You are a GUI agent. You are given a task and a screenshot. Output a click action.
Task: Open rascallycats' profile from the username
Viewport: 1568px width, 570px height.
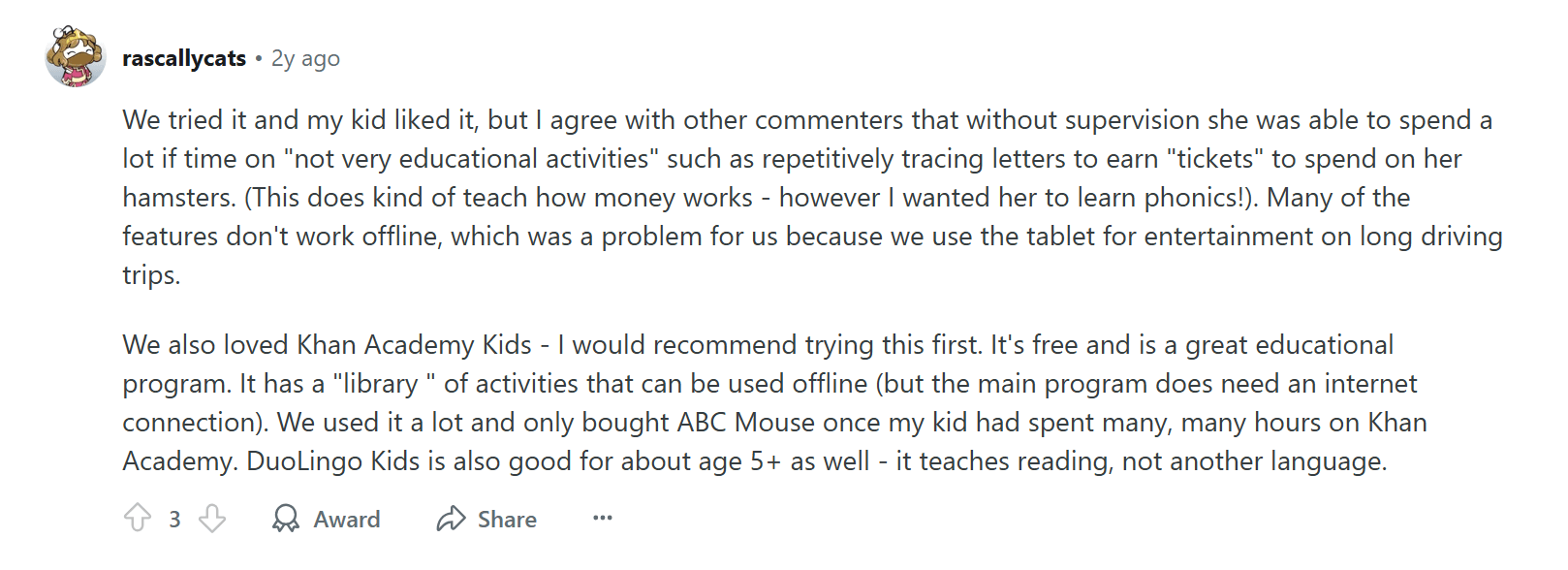(182, 57)
